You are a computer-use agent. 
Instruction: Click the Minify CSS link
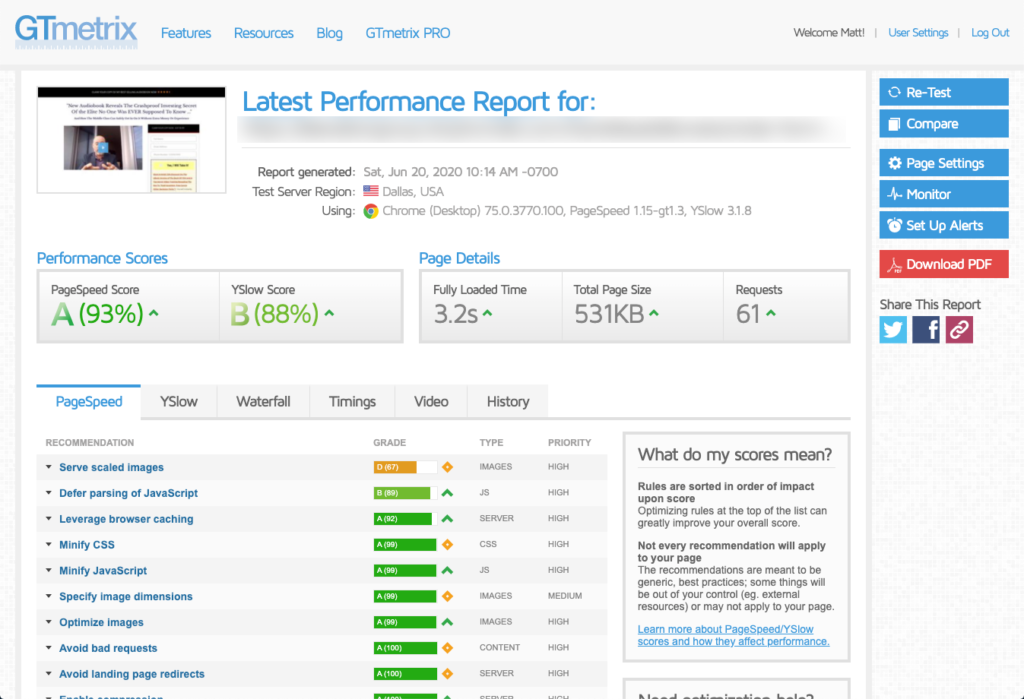coord(87,544)
